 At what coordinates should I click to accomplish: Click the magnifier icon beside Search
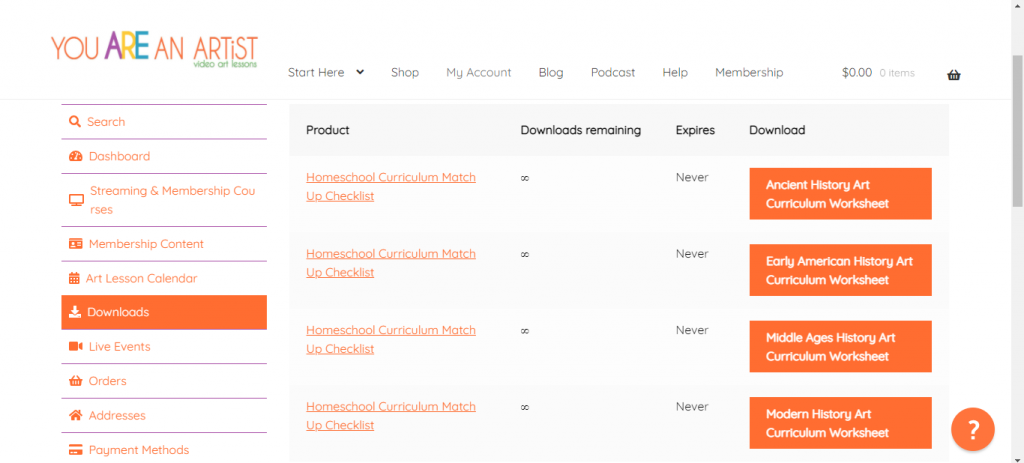pyautogui.click(x=75, y=121)
